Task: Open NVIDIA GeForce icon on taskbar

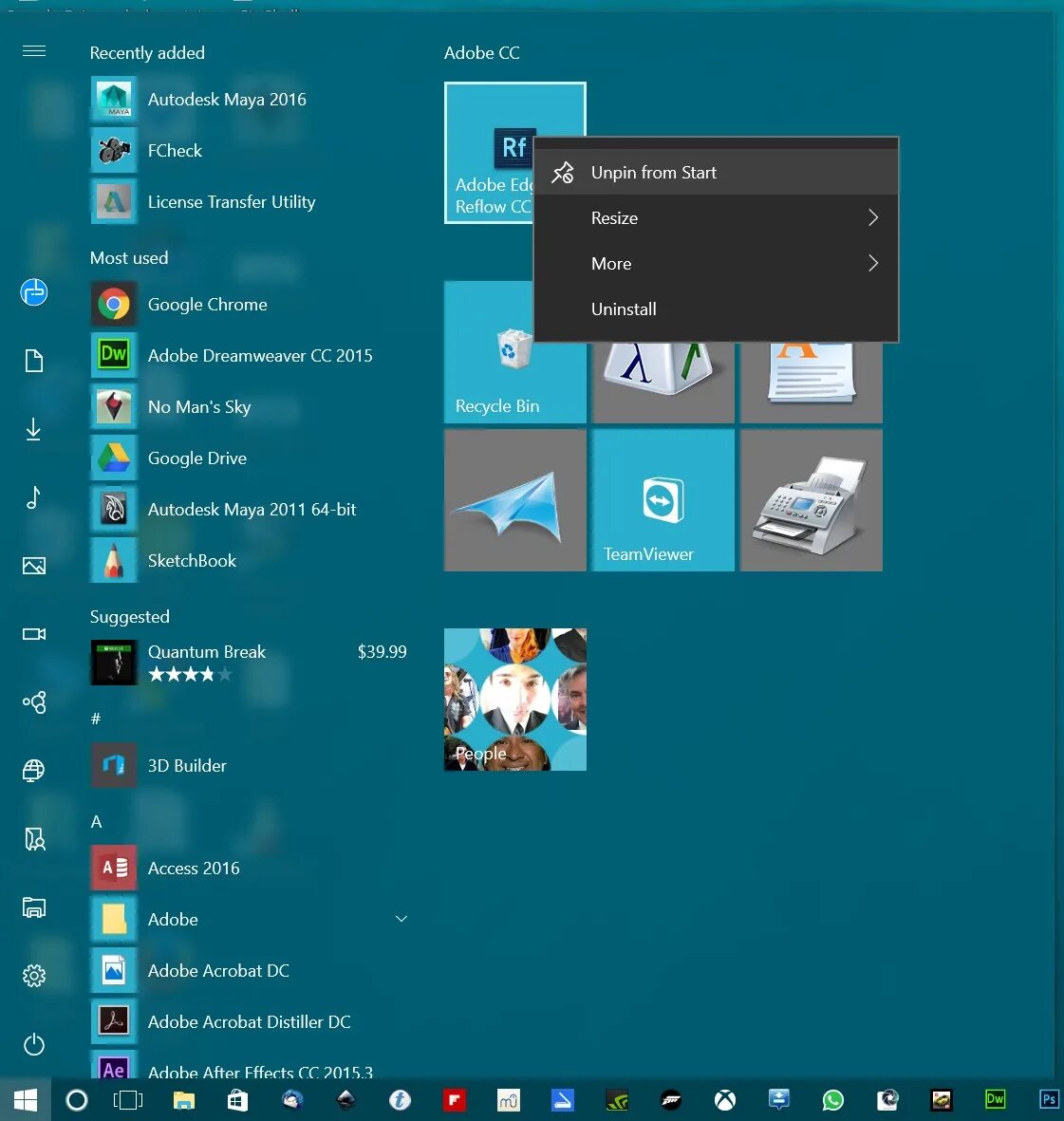Action: click(x=616, y=1099)
